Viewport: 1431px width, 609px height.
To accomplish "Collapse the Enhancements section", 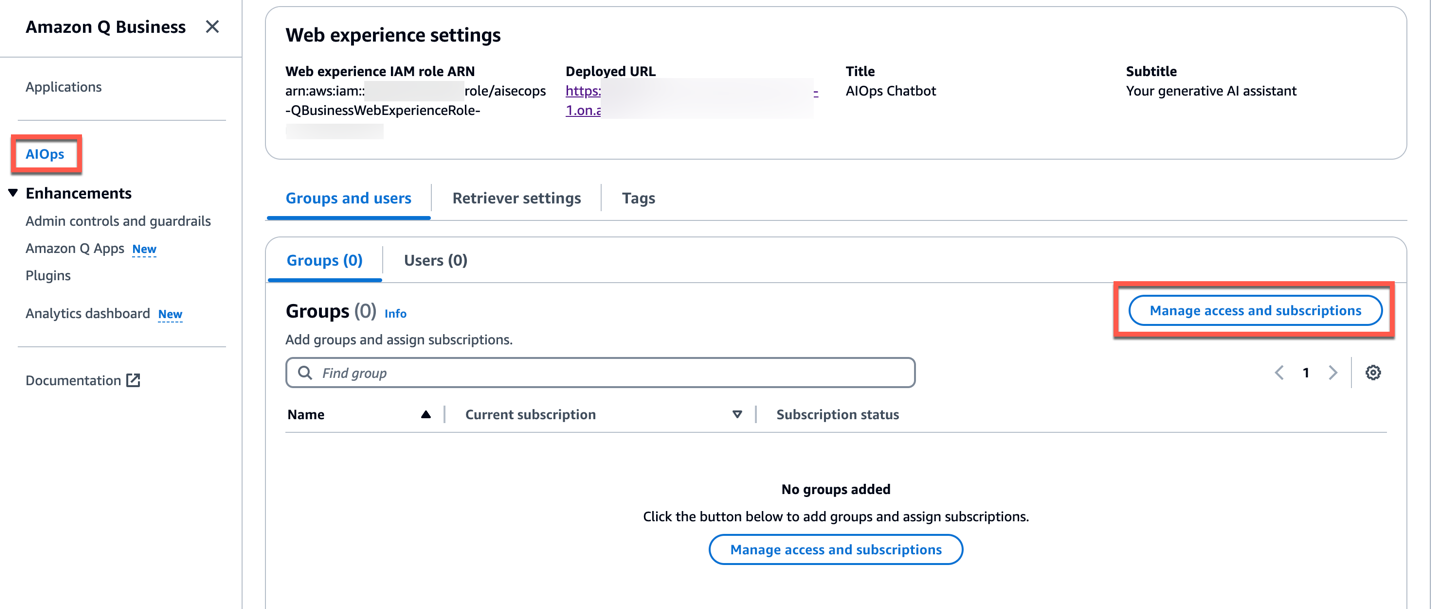I will pos(12,192).
